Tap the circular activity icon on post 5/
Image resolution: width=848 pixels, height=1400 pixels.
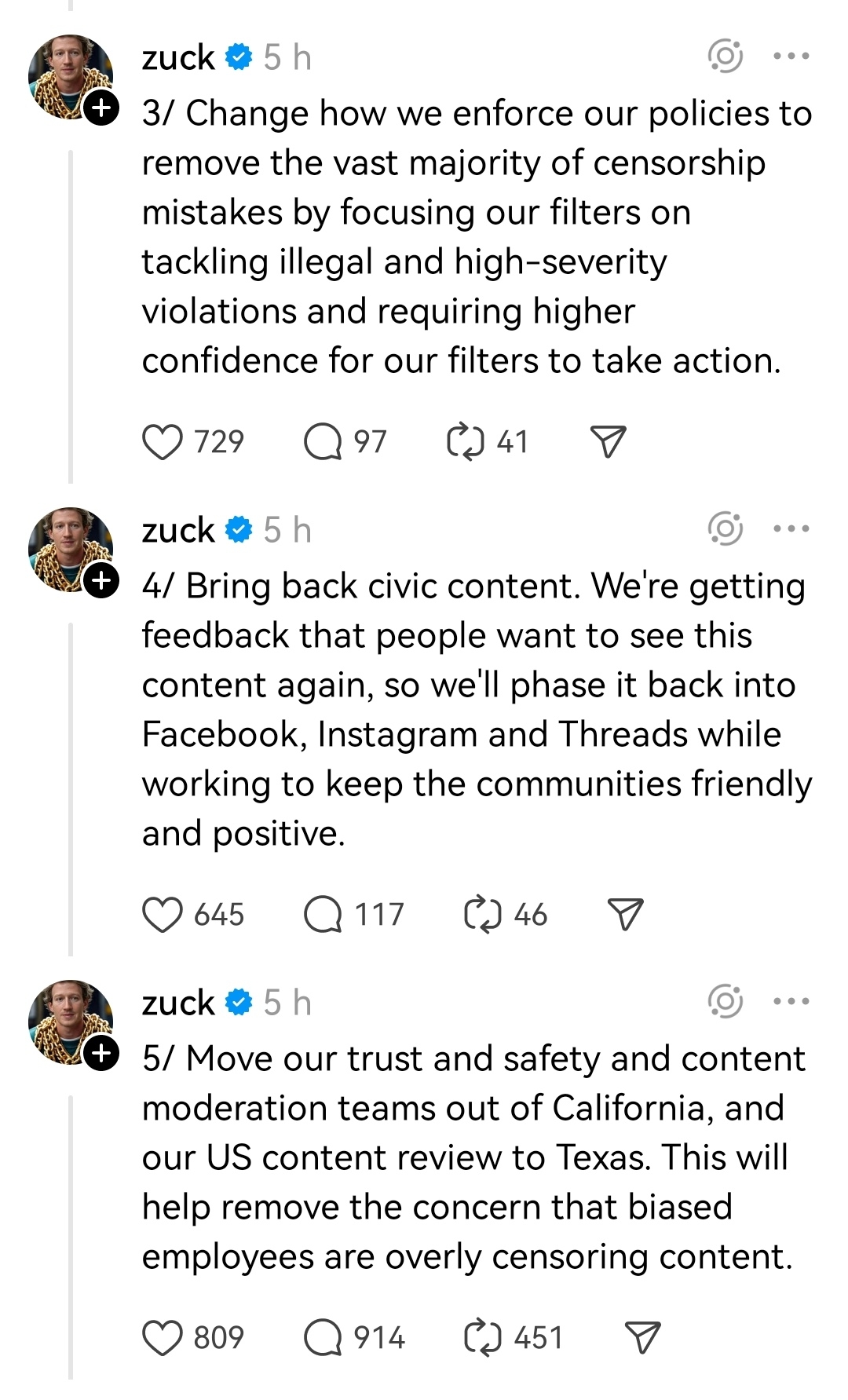(x=725, y=1002)
